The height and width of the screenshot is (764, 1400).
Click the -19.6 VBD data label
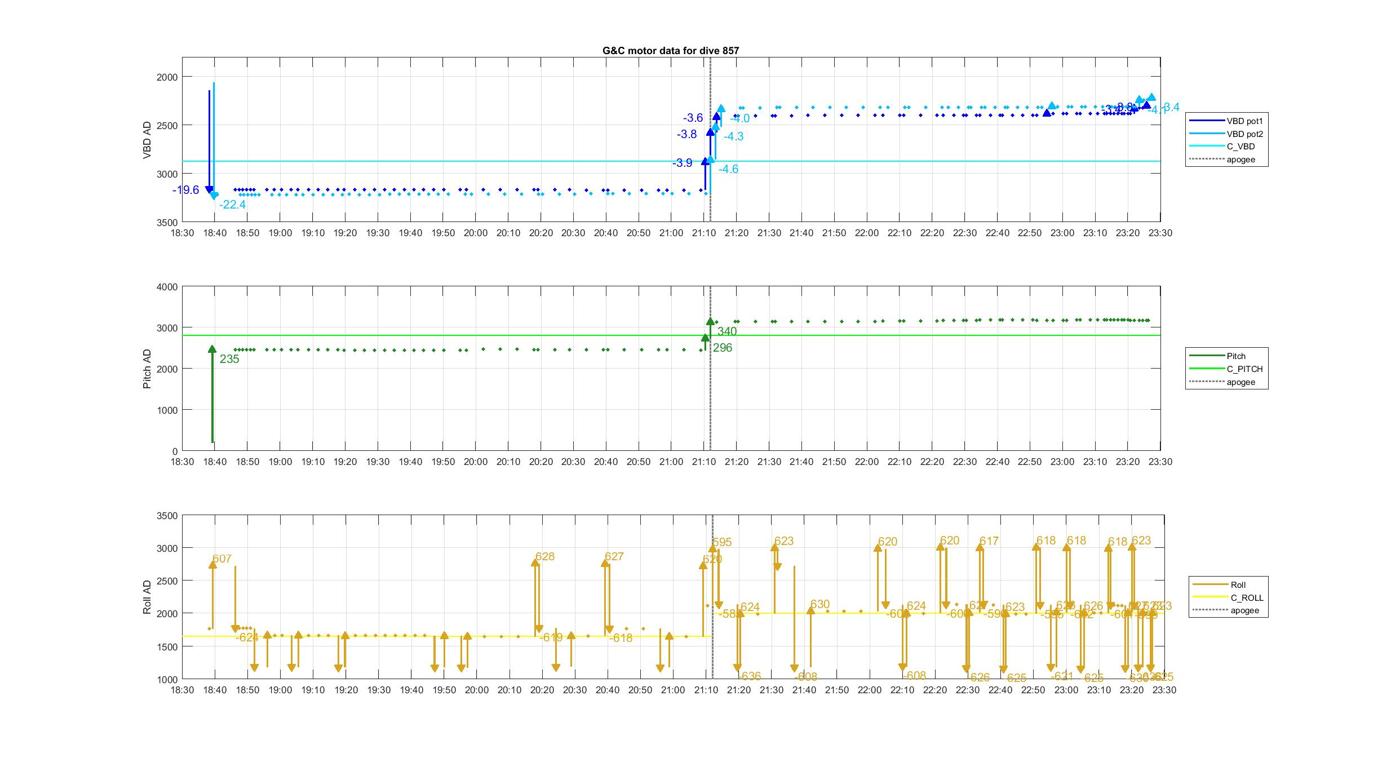click(x=186, y=190)
